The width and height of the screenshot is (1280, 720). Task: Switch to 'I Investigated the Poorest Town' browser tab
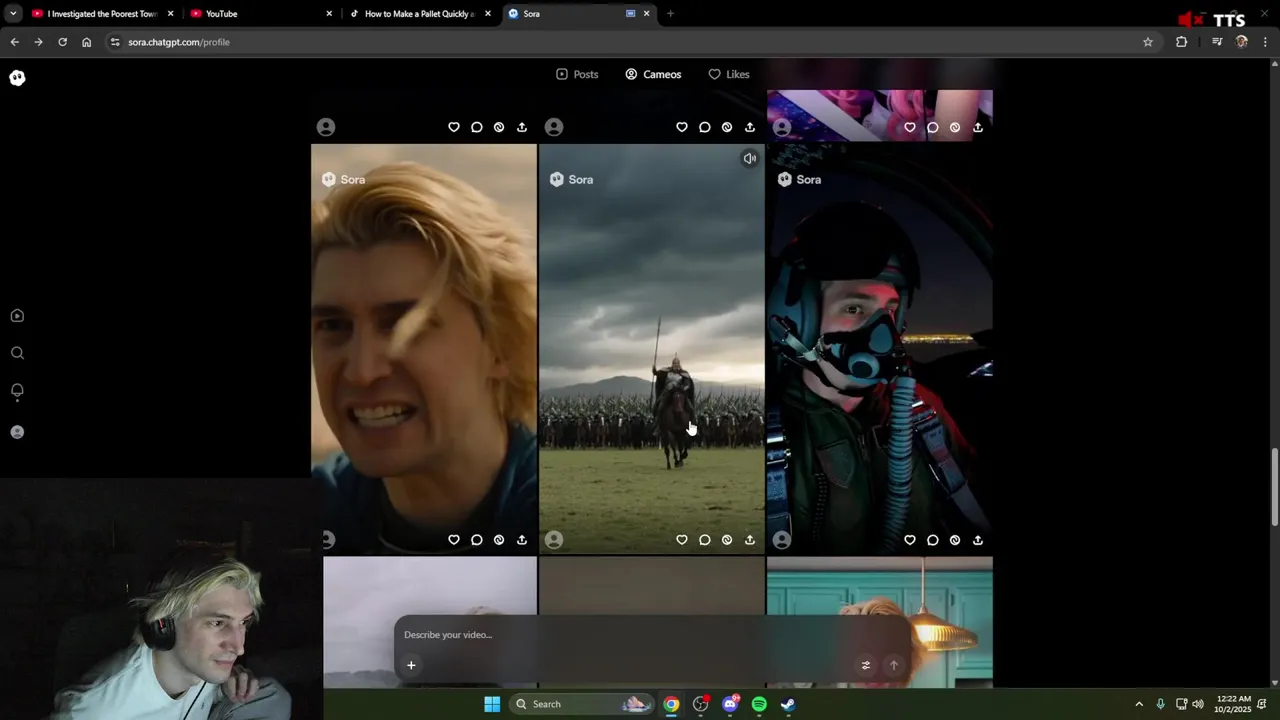[103, 14]
